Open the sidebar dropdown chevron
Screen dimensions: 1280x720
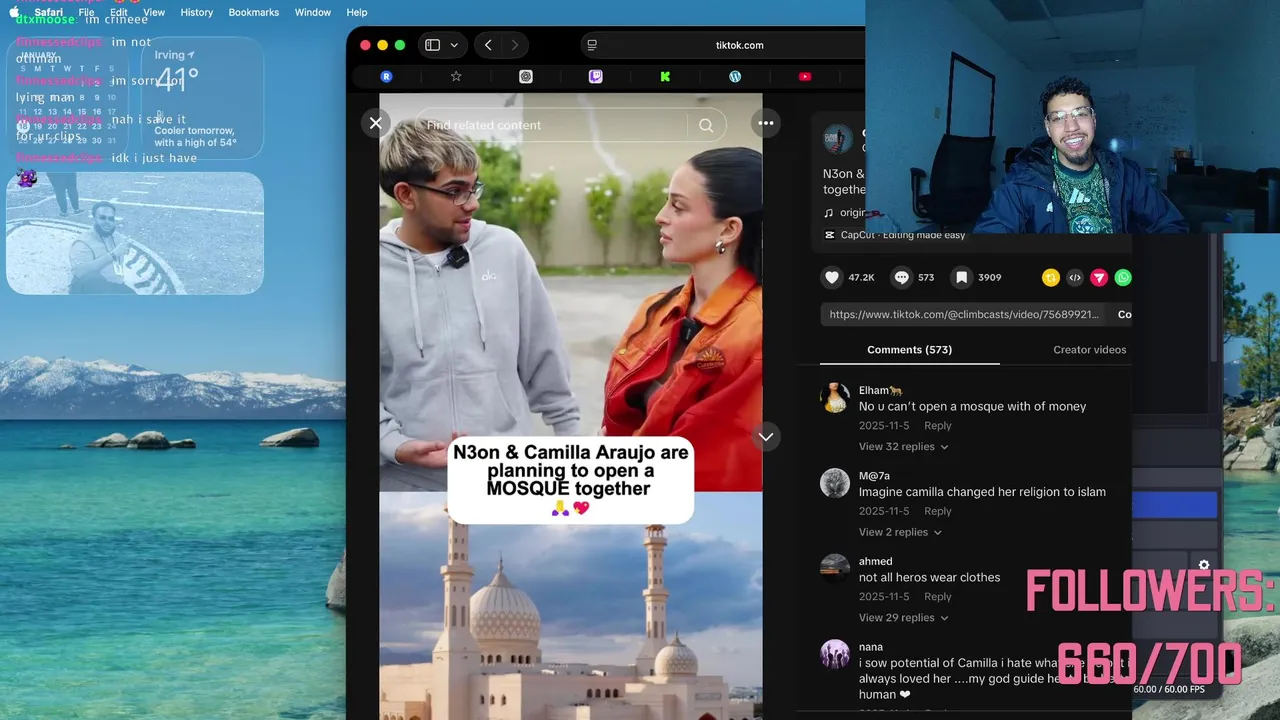pyautogui.click(x=454, y=45)
